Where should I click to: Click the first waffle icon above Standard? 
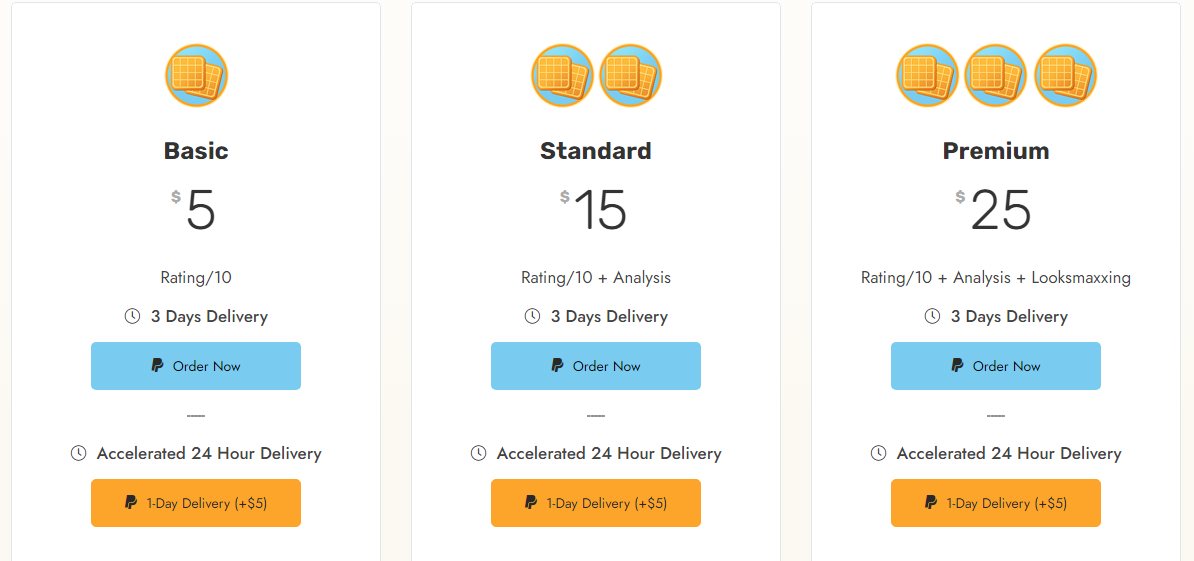[562, 75]
